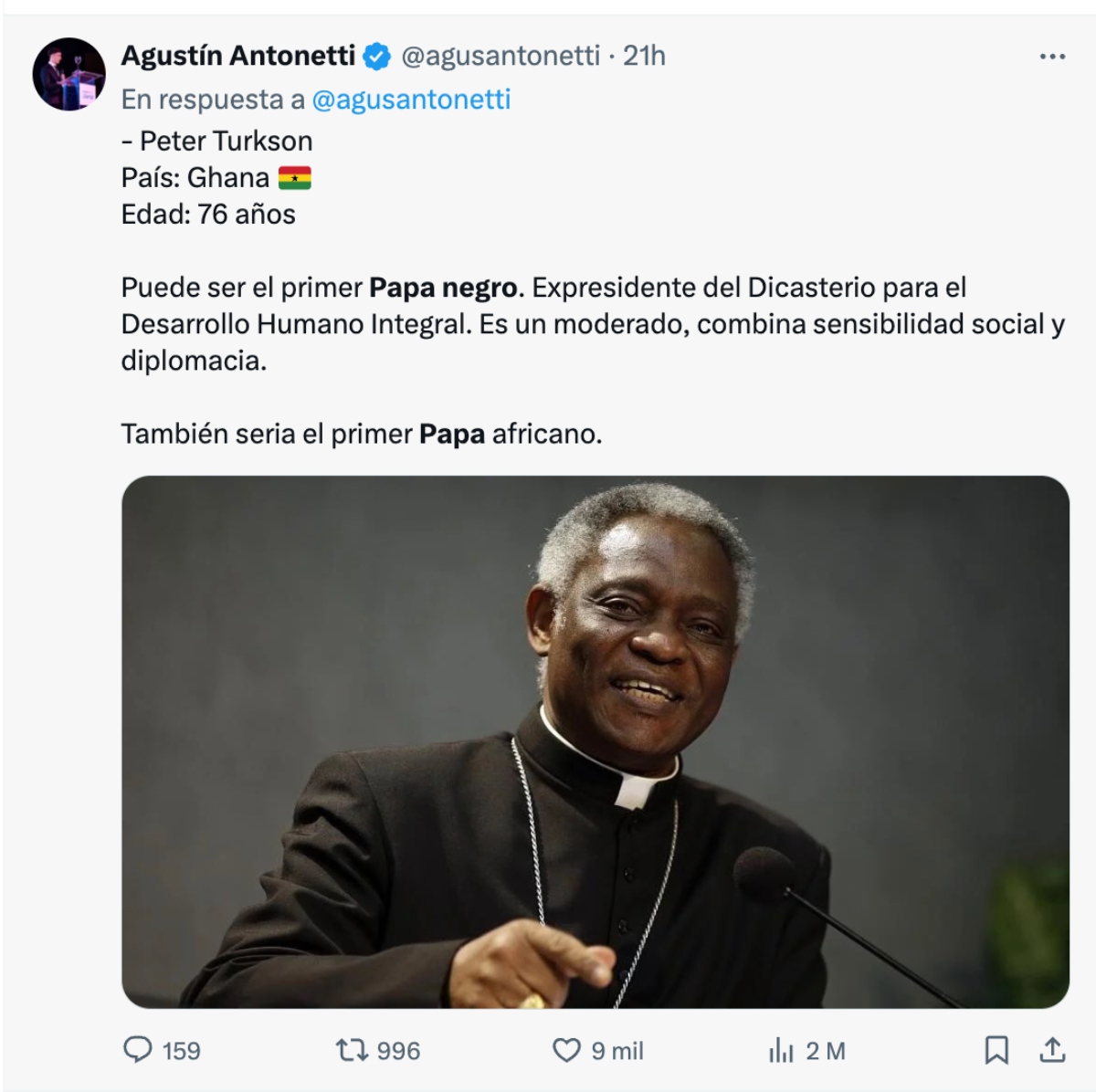Click blue @agusantonetti after En respuesta a
The width and height of the screenshot is (1096, 1092).
pos(411,99)
